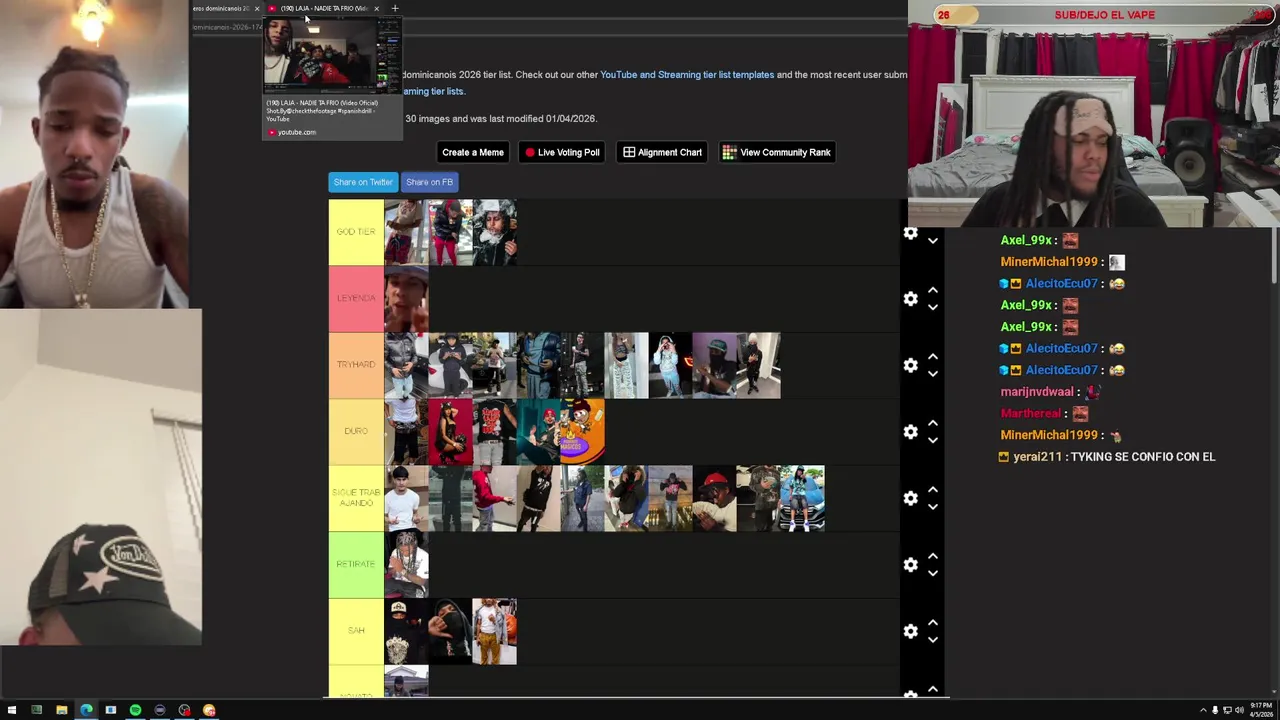Open Spotify from taskbar
The image size is (1280, 720).
[135, 710]
